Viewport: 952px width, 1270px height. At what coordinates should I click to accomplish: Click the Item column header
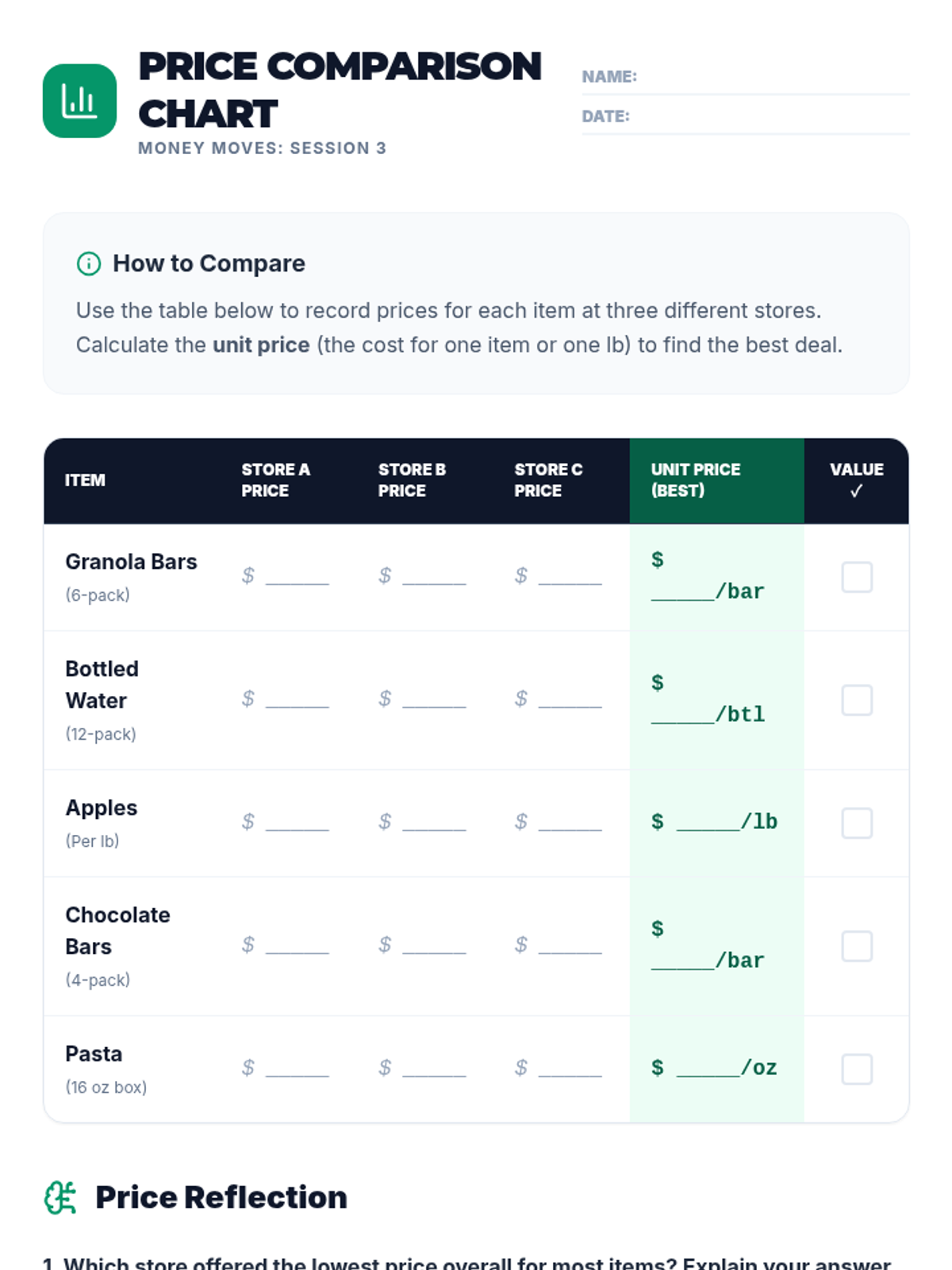[x=85, y=480]
